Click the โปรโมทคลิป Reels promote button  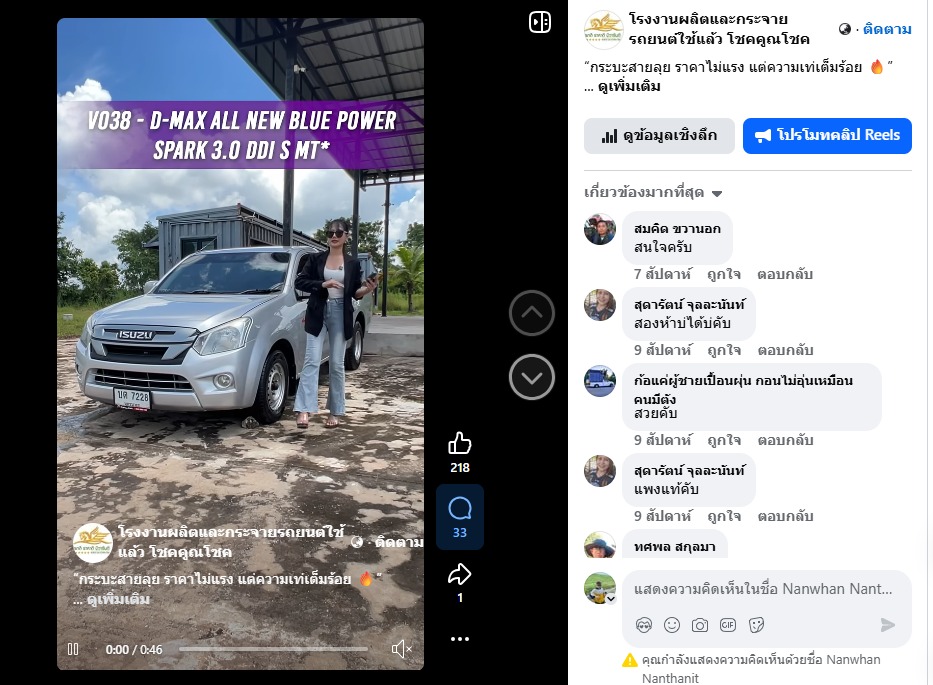(827, 136)
